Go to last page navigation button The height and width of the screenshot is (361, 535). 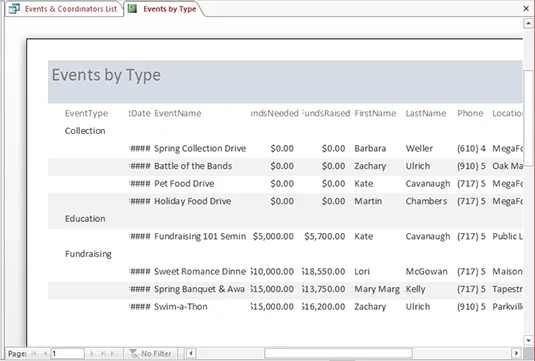103,353
